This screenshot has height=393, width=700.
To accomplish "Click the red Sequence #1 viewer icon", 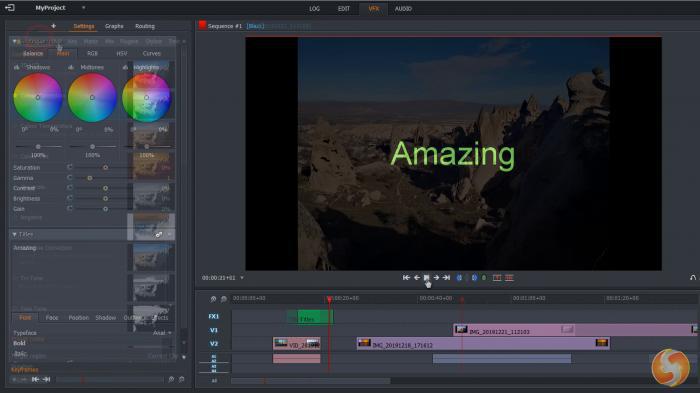I will point(203,25).
